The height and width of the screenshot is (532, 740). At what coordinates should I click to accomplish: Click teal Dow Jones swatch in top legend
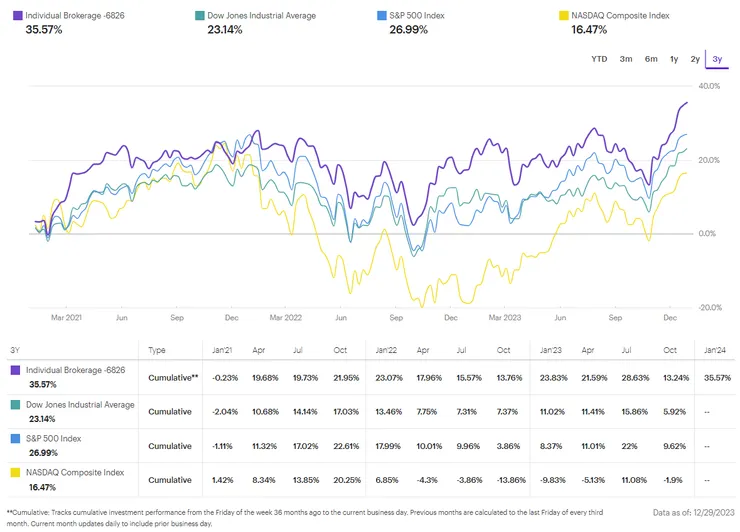[198, 16]
